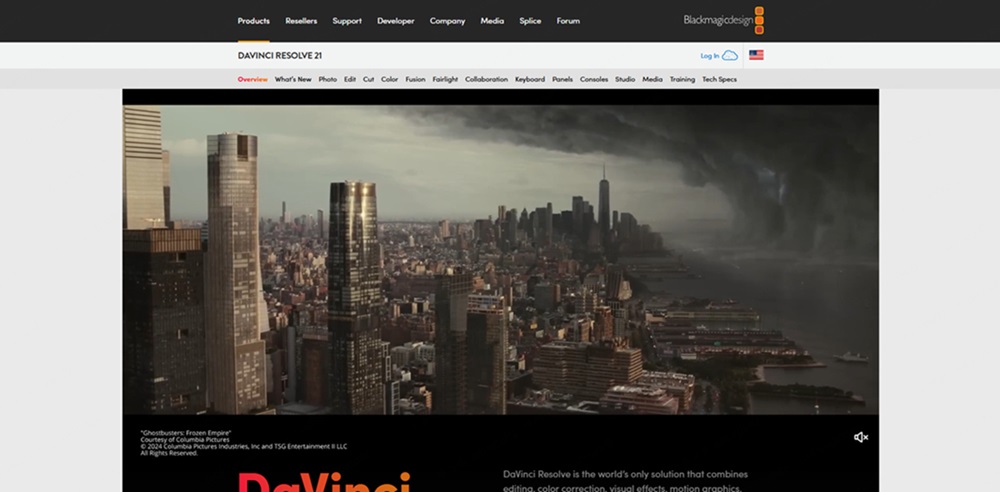This screenshot has height=492, width=1000.
Task: Open the Training tab
Action: coord(682,79)
